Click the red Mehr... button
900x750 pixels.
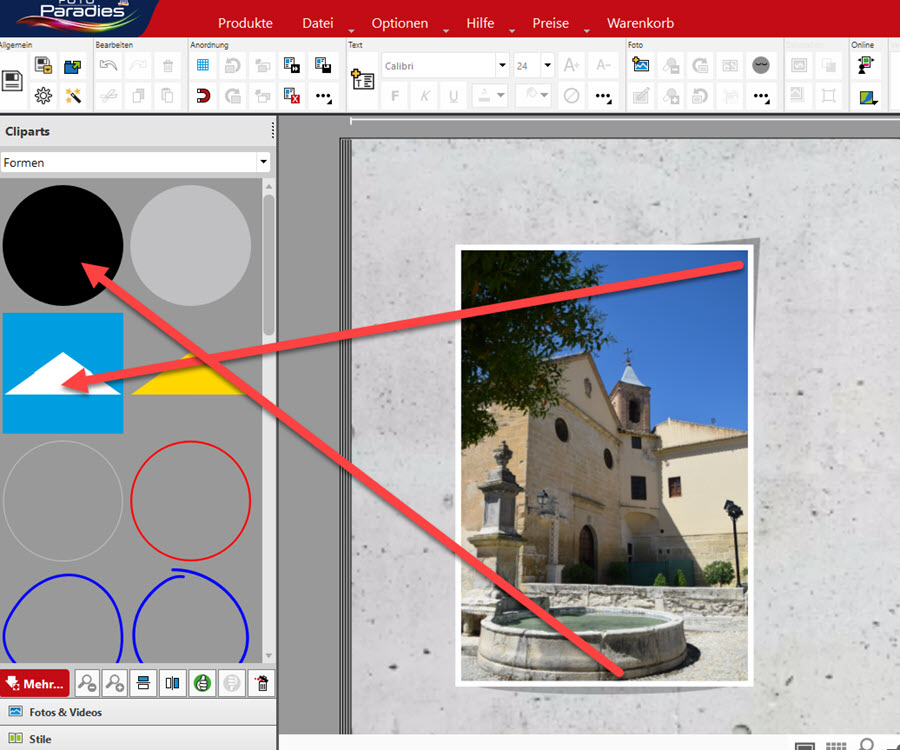tap(35, 684)
